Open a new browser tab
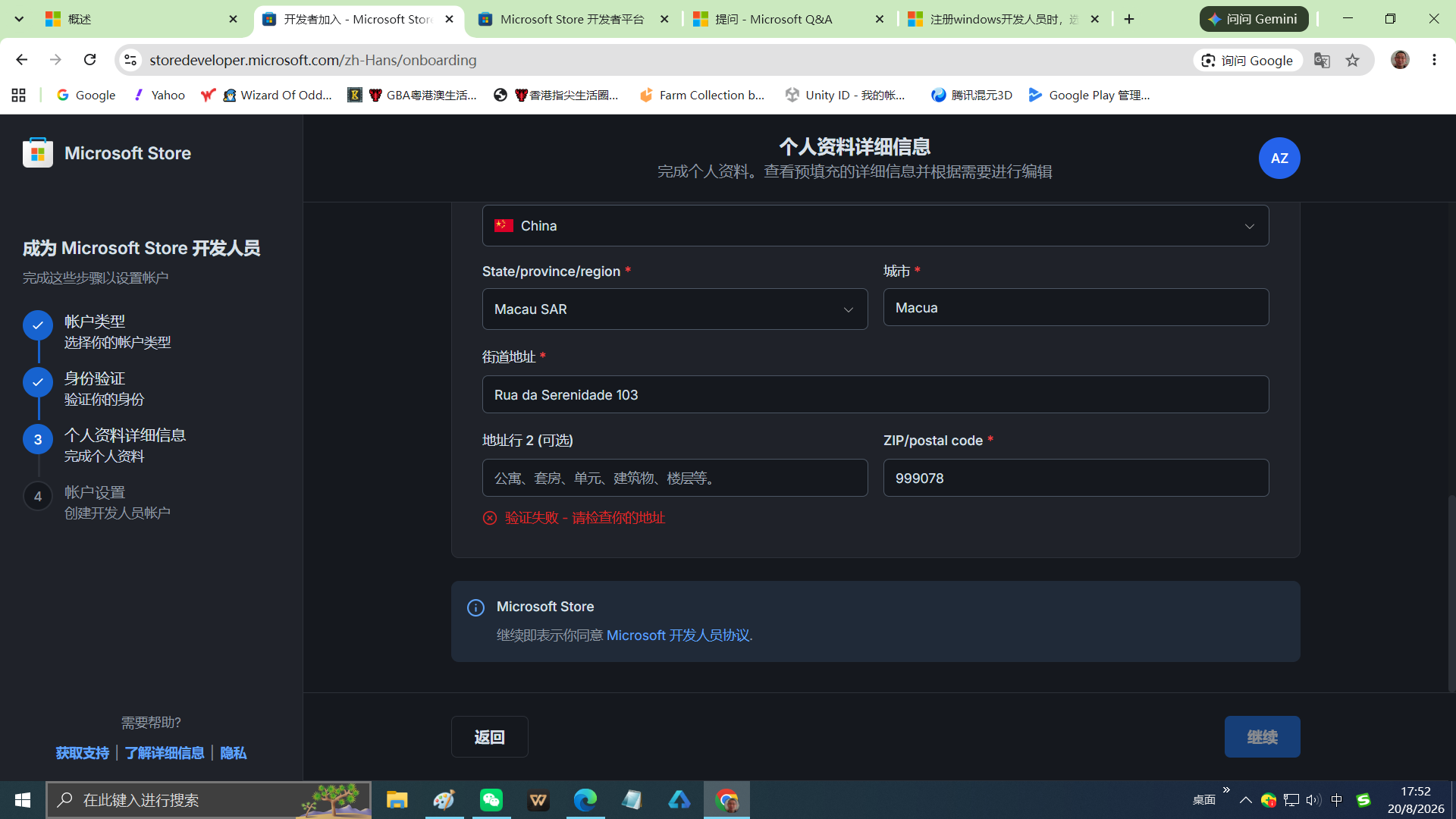 [x=1129, y=19]
